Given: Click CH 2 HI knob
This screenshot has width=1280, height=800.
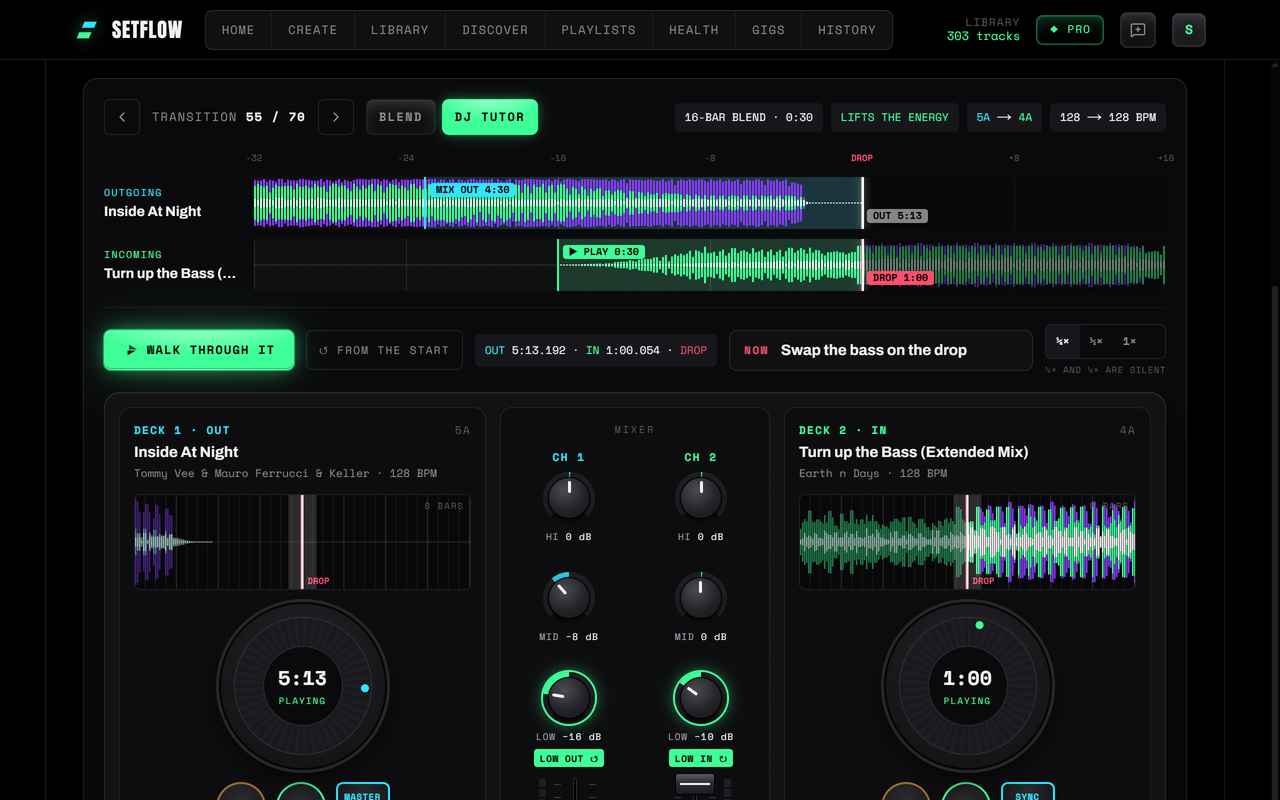Looking at the screenshot, I should [x=701, y=497].
